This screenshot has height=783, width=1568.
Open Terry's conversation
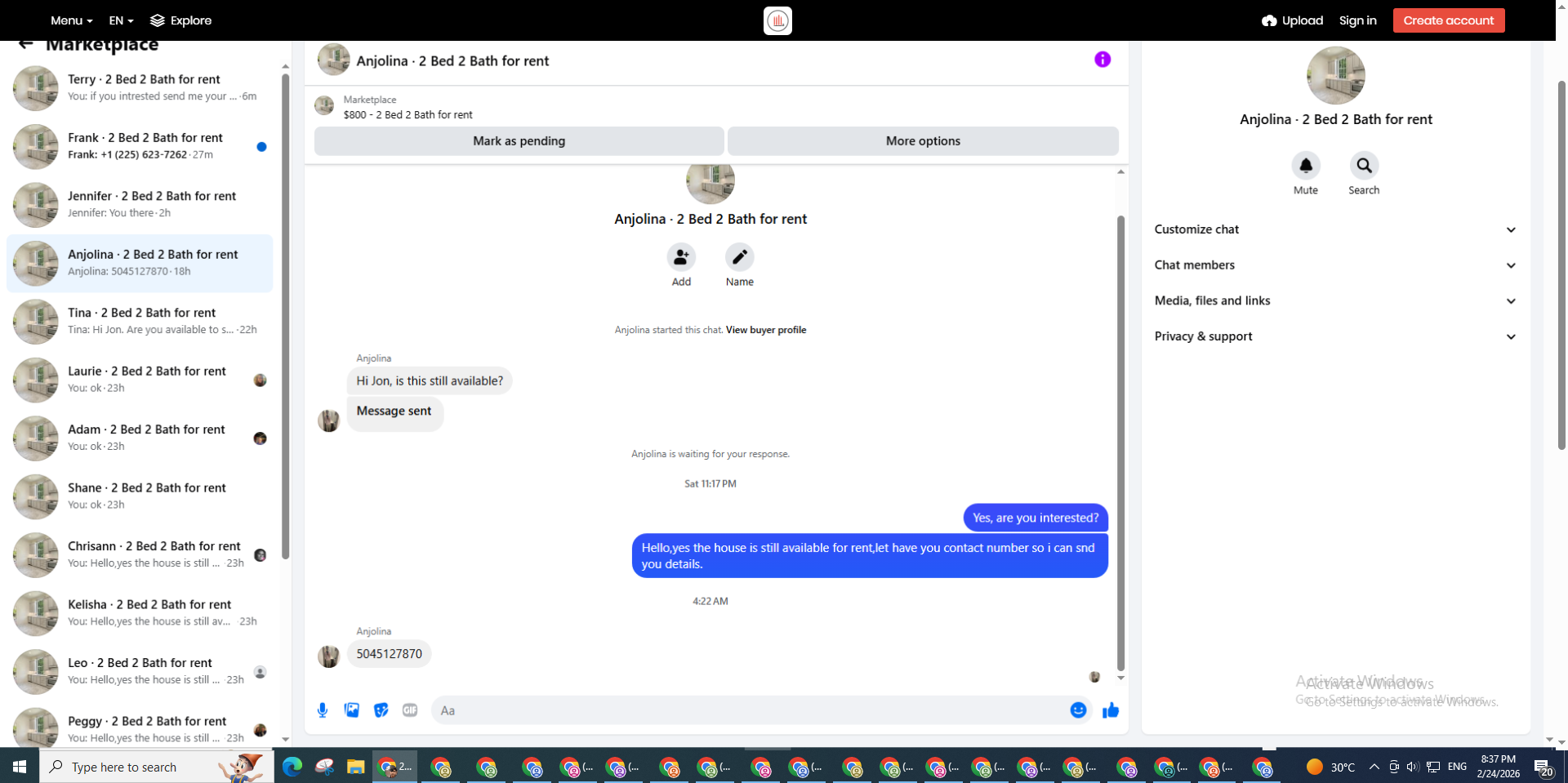pyautogui.click(x=140, y=88)
